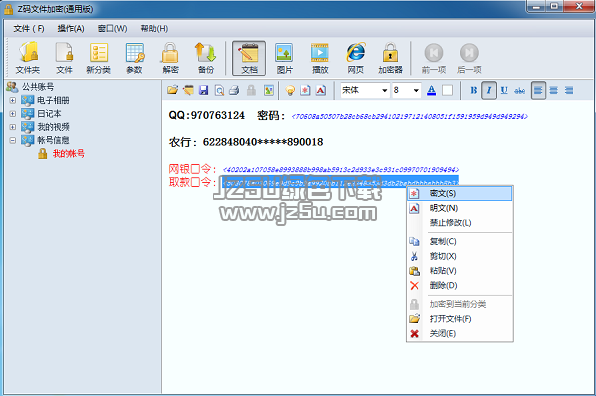
Task: Toggle bold formatting
Action: click(474, 90)
